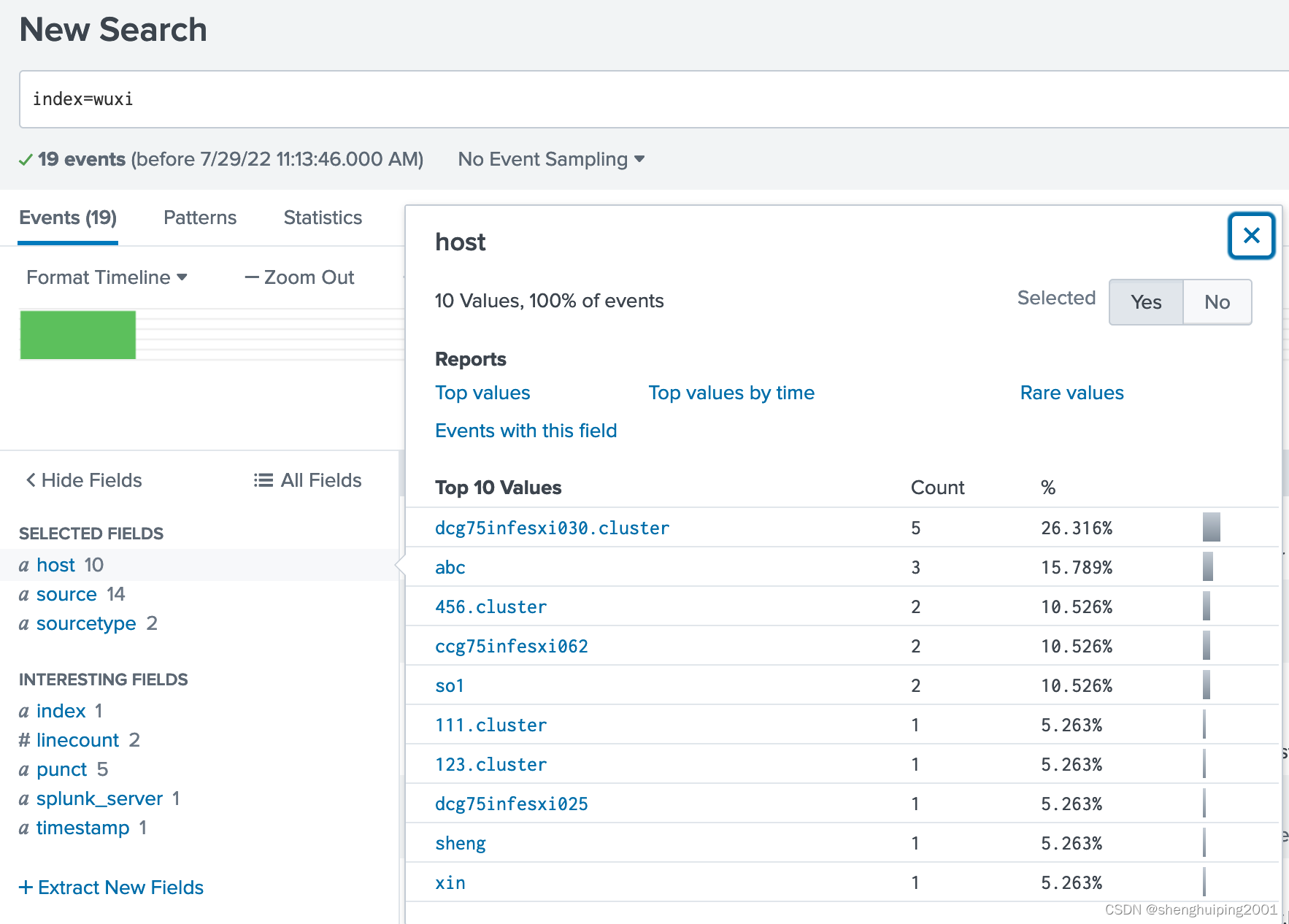This screenshot has height=924, width=1289.
Task: Open the Top values report for host
Action: pyautogui.click(x=482, y=393)
